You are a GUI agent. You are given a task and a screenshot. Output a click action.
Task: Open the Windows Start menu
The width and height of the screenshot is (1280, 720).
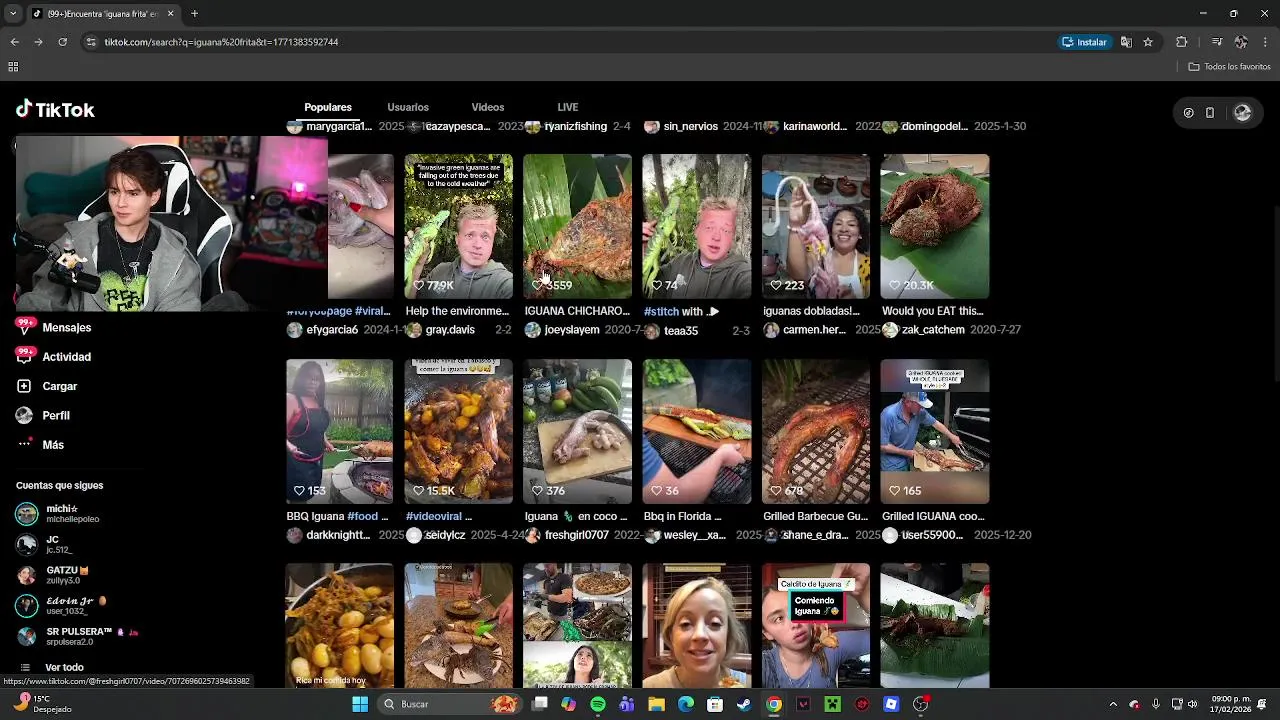point(360,704)
